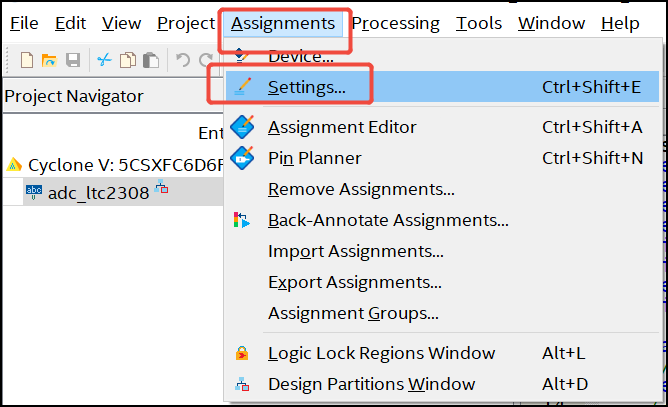Open Settings from the Assignments menu
The image size is (668, 407).
(x=306, y=87)
